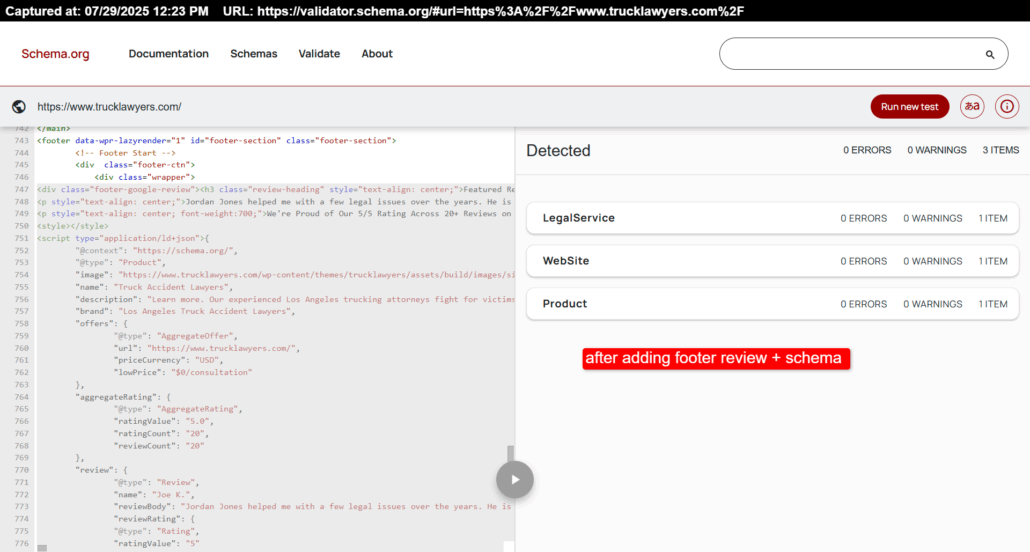Image resolution: width=1030 pixels, height=552 pixels.
Task: Select the tested URL trucklawyers.com text
Action: point(109,106)
